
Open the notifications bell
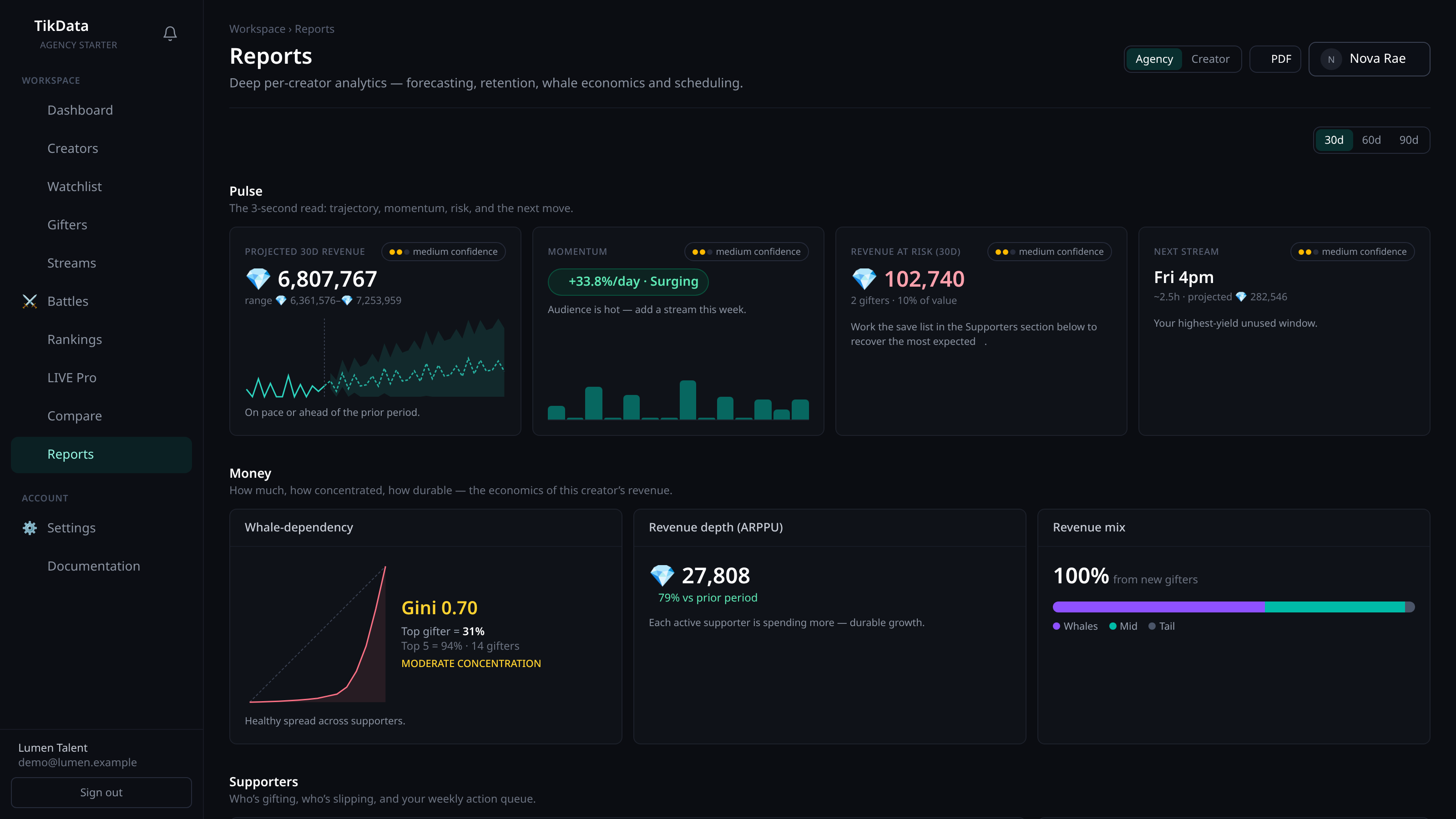tap(170, 33)
